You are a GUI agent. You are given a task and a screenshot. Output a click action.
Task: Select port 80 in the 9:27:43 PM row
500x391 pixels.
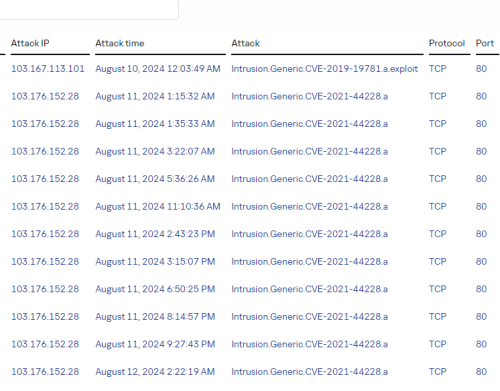pos(481,344)
